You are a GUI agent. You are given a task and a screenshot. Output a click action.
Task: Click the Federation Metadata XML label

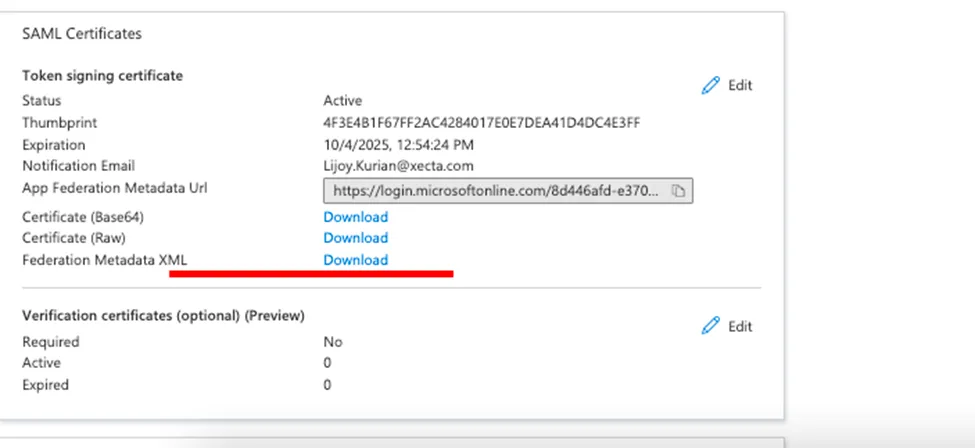pyautogui.click(x=104, y=260)
